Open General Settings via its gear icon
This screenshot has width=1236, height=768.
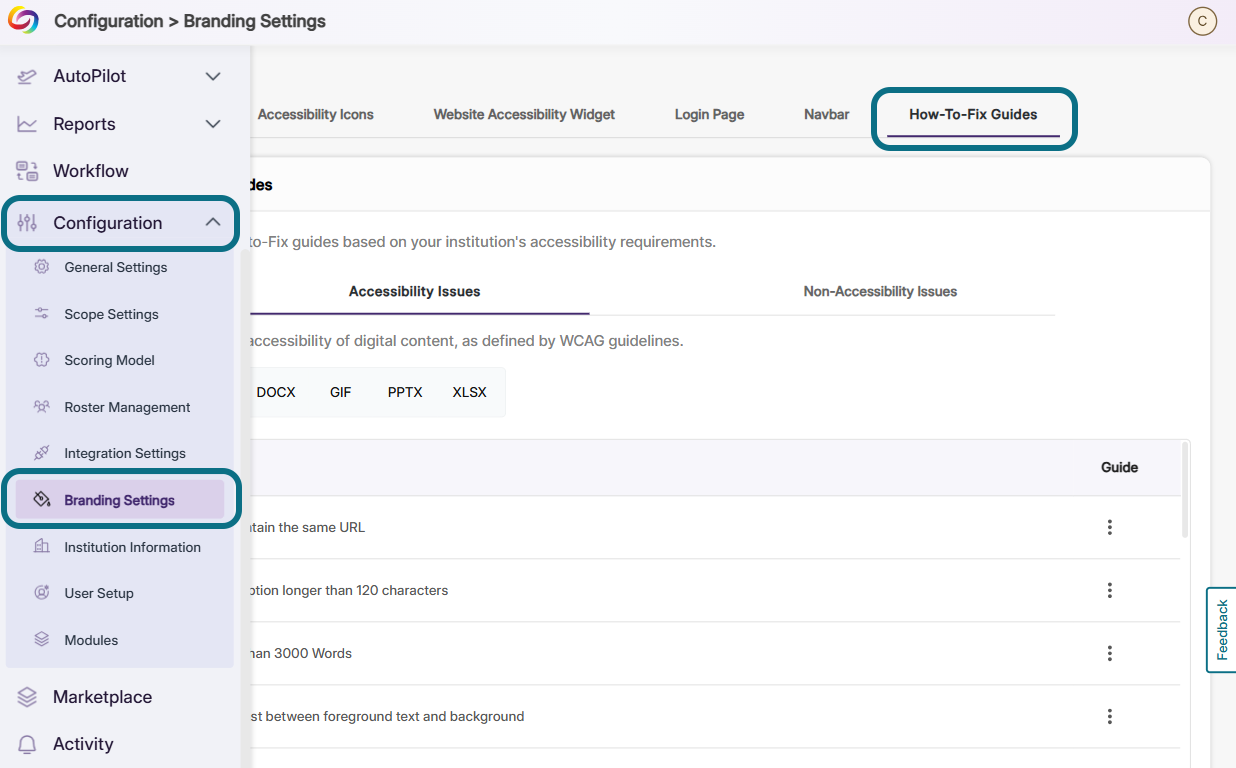point(40,267)
